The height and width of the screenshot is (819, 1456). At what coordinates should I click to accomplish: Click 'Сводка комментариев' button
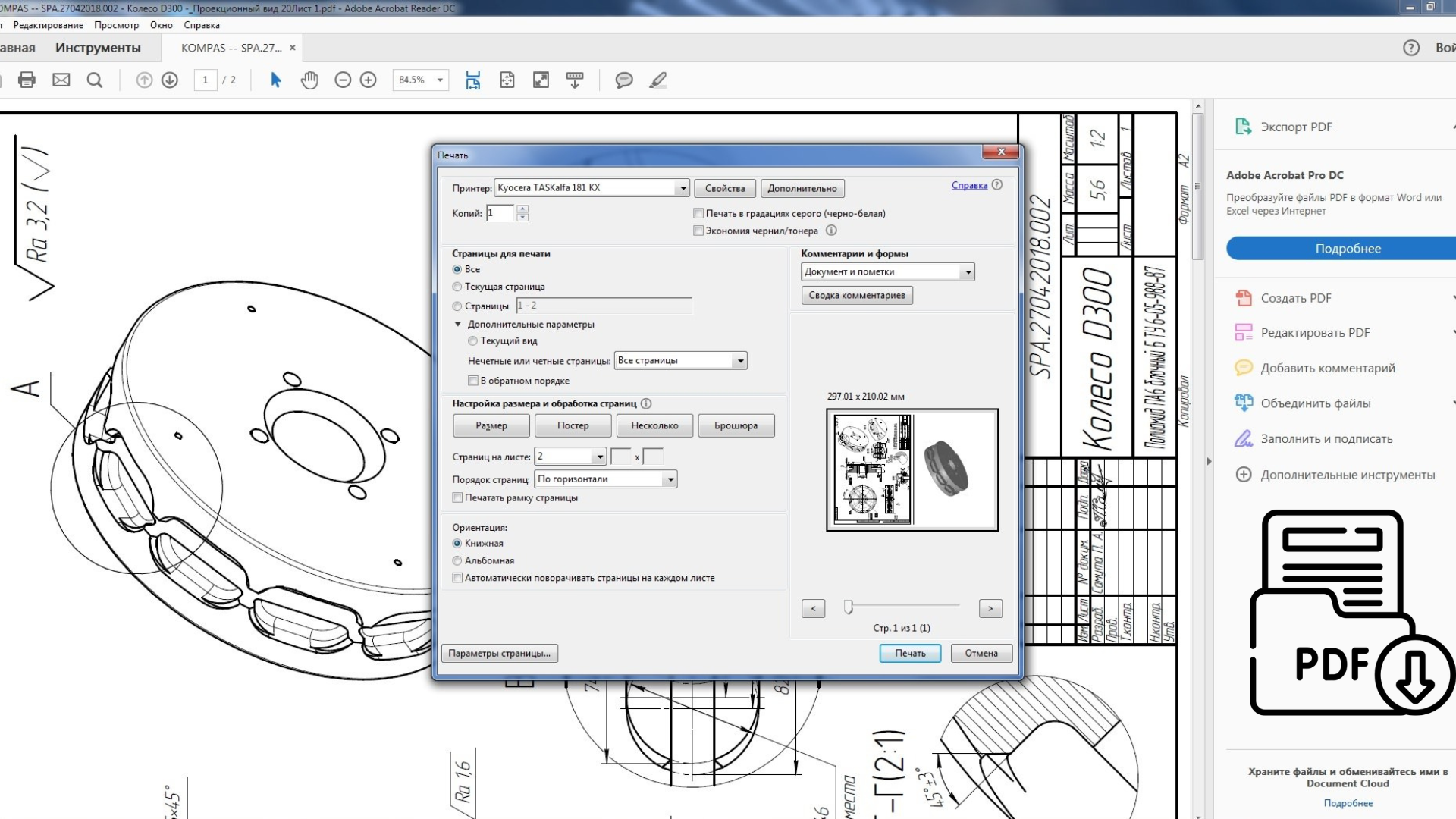(x=857, y=295)
